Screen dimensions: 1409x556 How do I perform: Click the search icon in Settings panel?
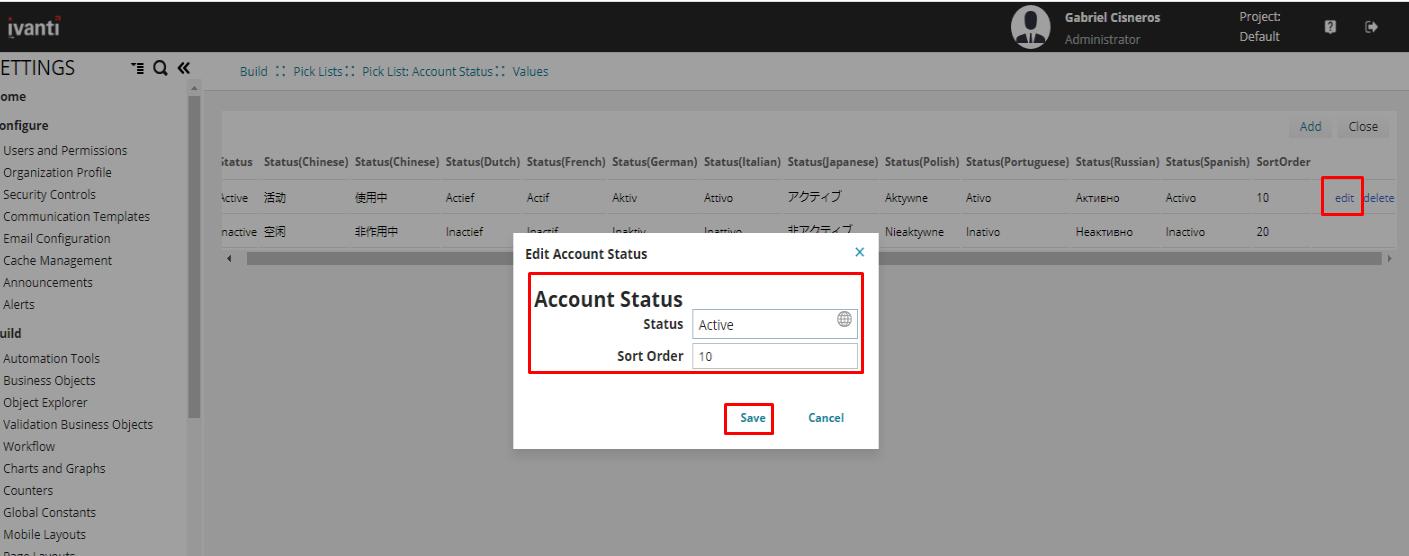pos(160,68)
